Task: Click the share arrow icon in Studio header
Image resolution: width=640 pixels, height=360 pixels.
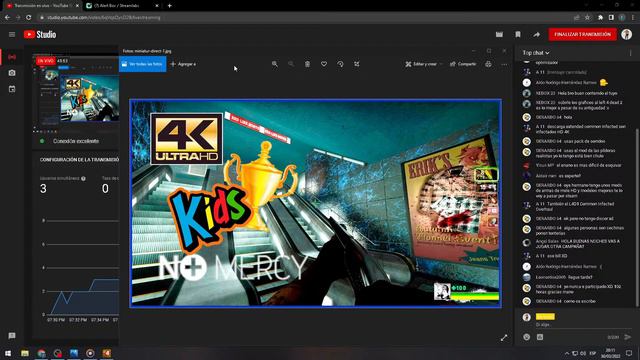Action: pos(536,35)
